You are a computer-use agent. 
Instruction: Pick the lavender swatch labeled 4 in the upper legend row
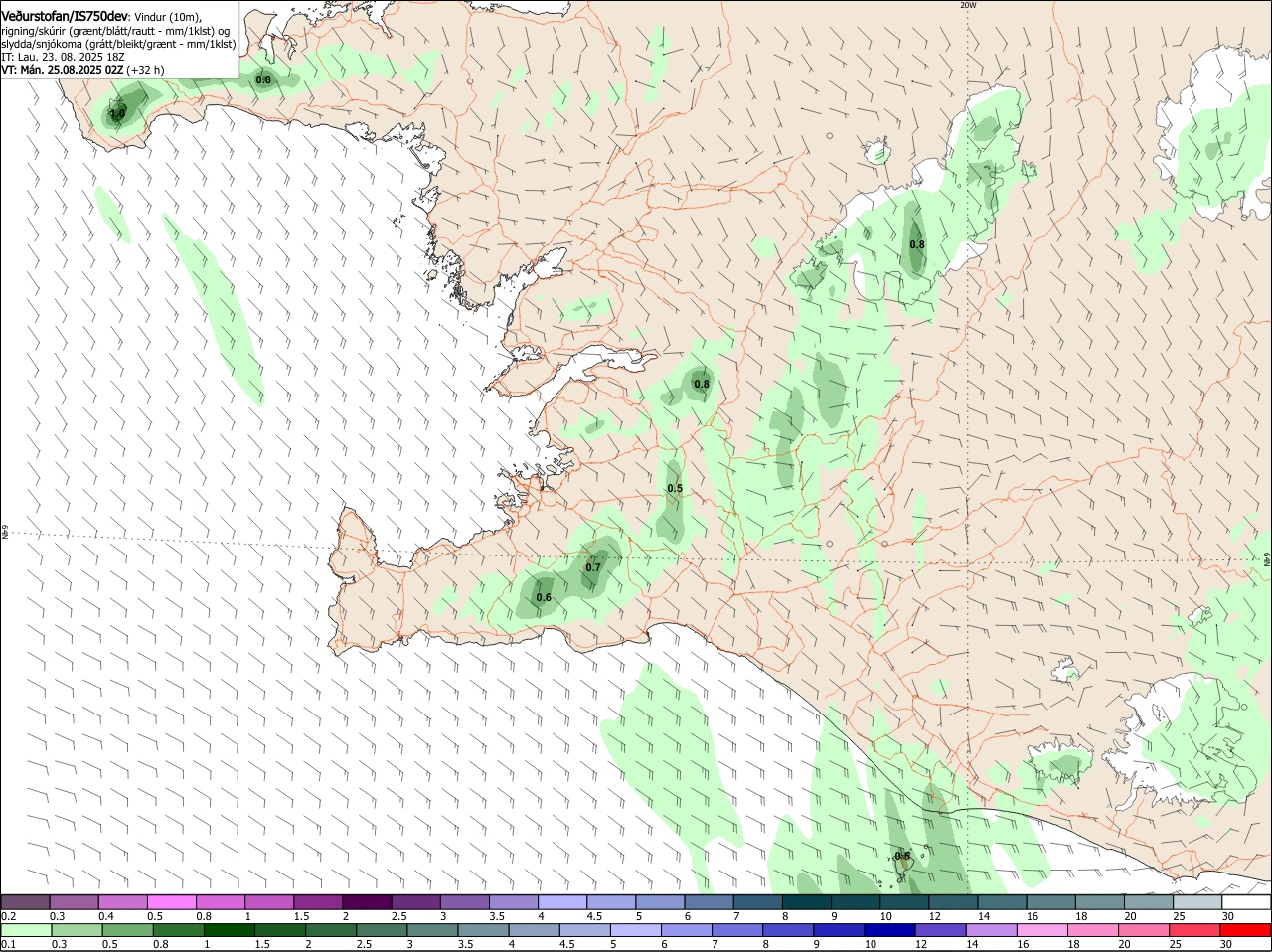tap(563, 901)
